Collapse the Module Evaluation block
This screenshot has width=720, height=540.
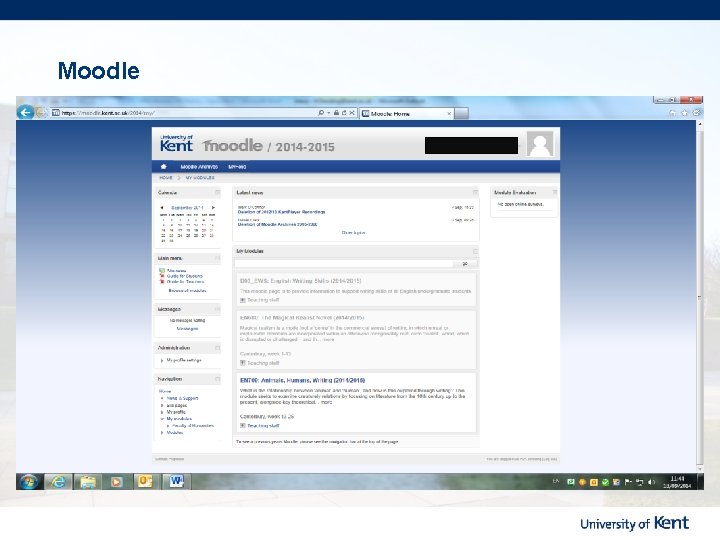pyautogui.click(x=554, y=193)
